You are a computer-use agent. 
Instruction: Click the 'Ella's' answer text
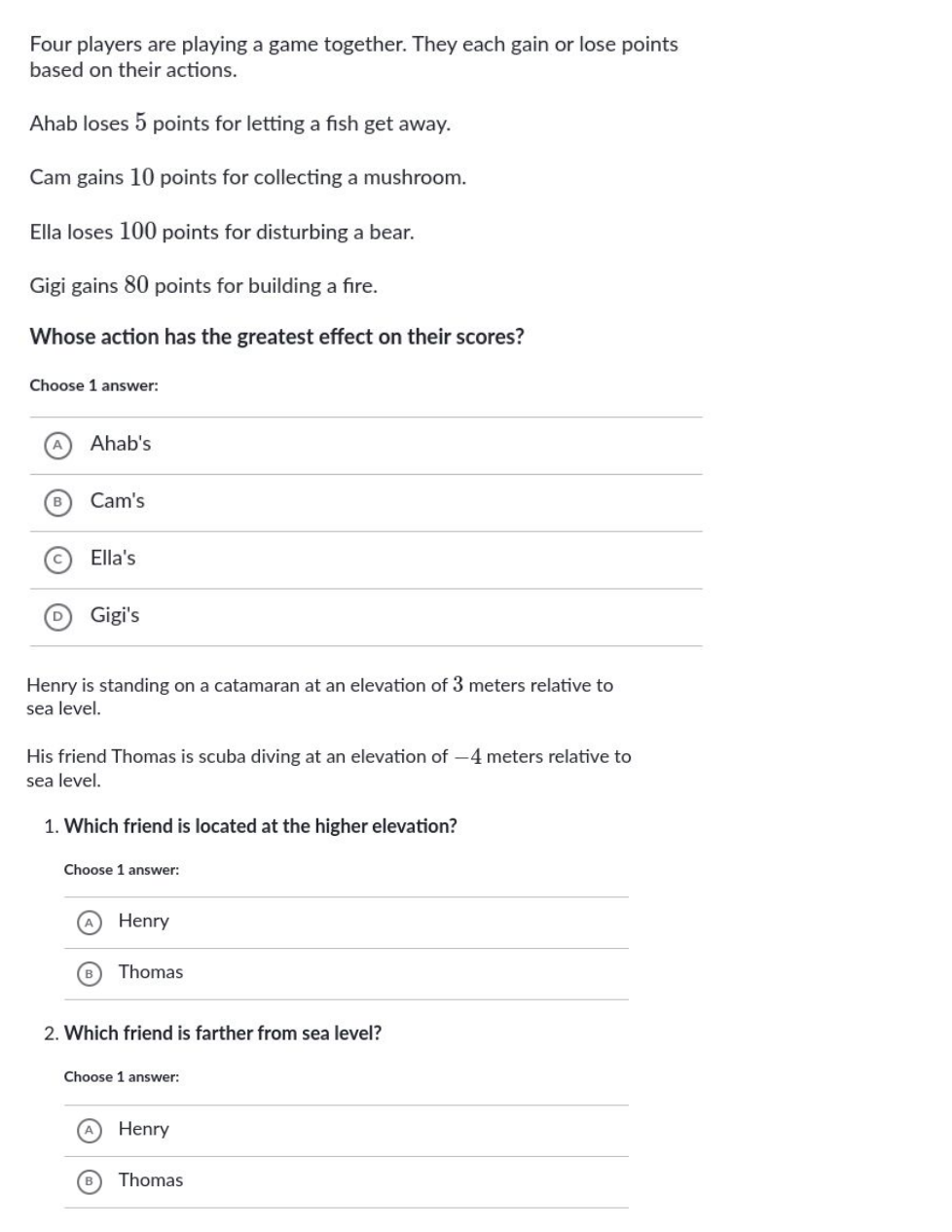[x=113, y=559]
